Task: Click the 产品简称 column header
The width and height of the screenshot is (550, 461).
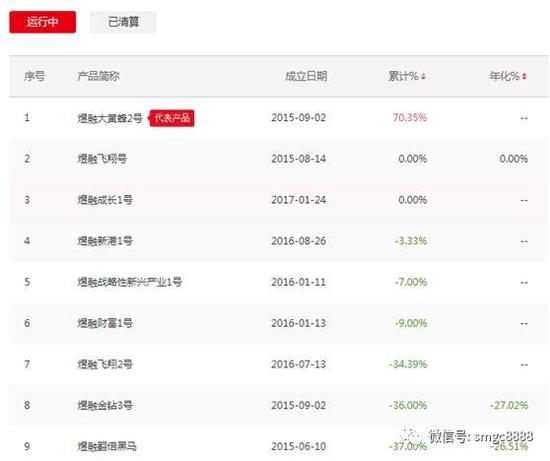Action: pos(98,76)
